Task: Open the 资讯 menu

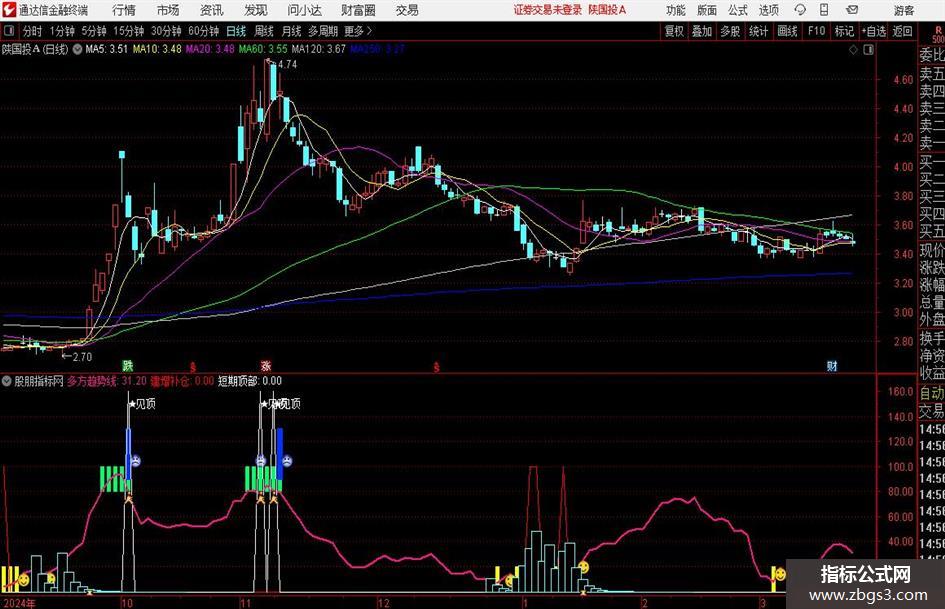Action: click(212, 10)
